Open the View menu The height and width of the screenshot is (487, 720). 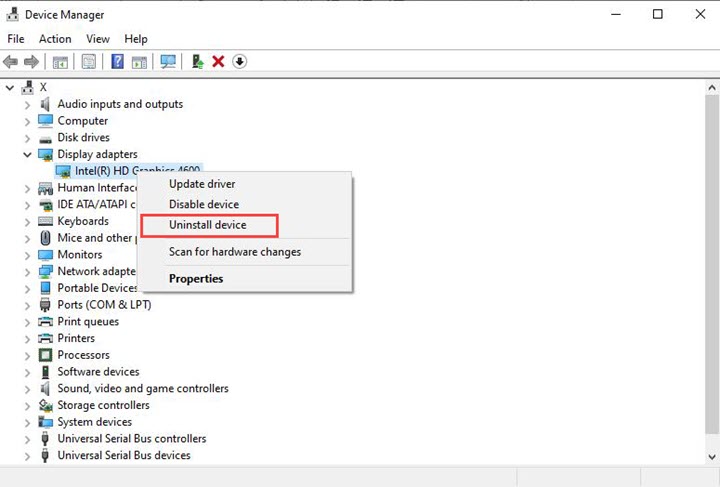(98, 39)
